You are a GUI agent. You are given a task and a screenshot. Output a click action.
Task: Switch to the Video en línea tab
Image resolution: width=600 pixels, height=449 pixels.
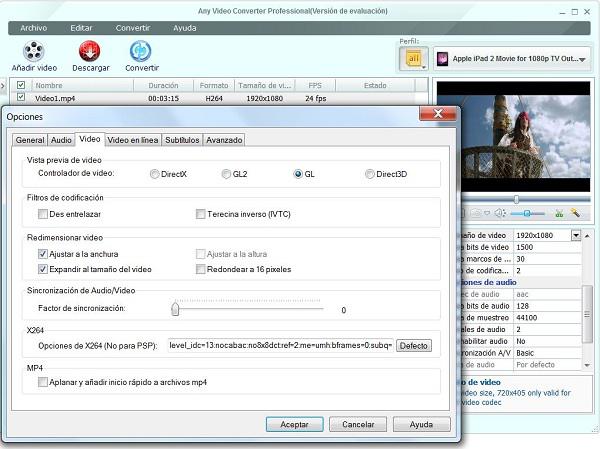pos(133,140)
